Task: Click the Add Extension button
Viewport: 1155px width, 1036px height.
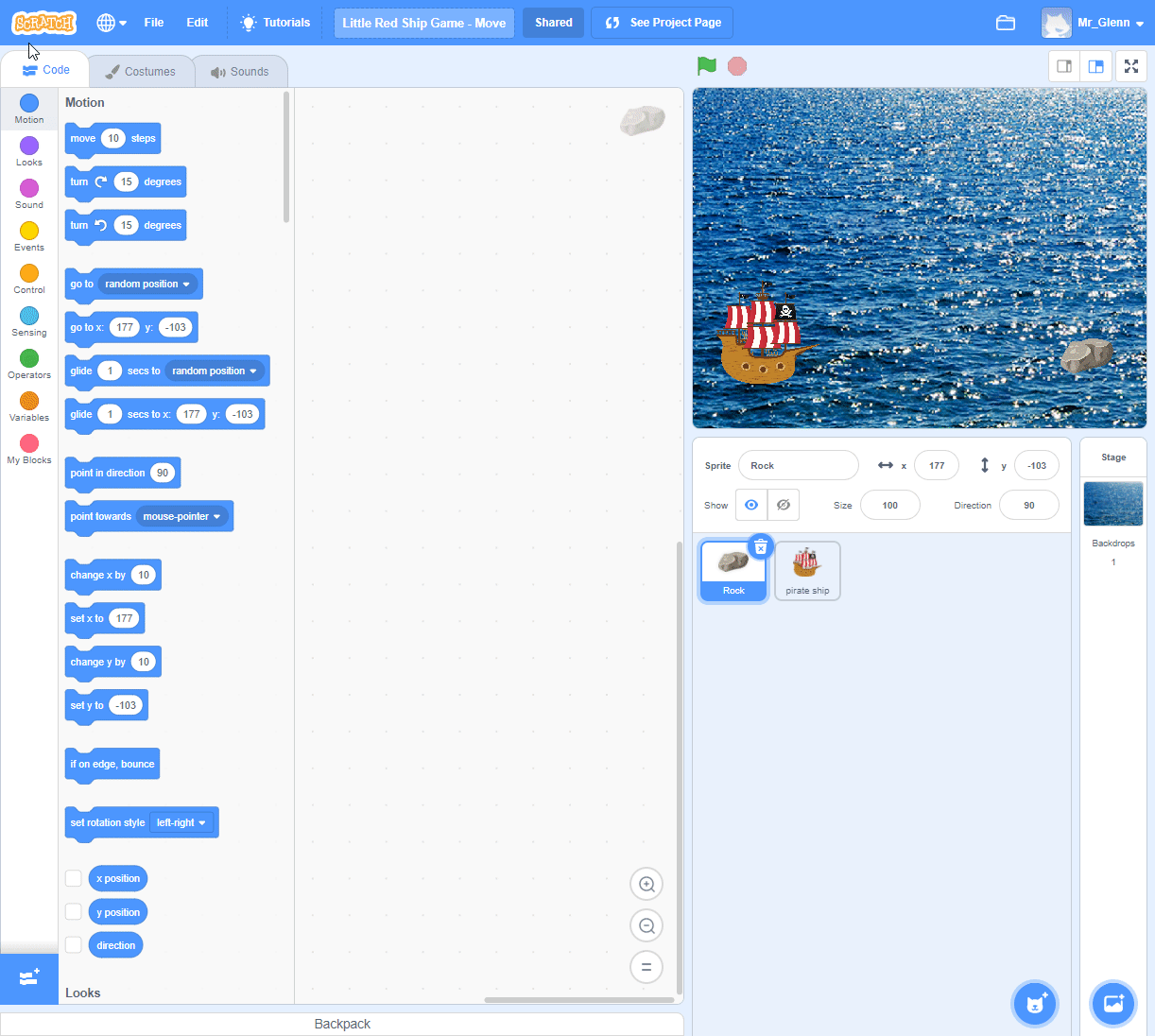Action: tap(29, 977)
